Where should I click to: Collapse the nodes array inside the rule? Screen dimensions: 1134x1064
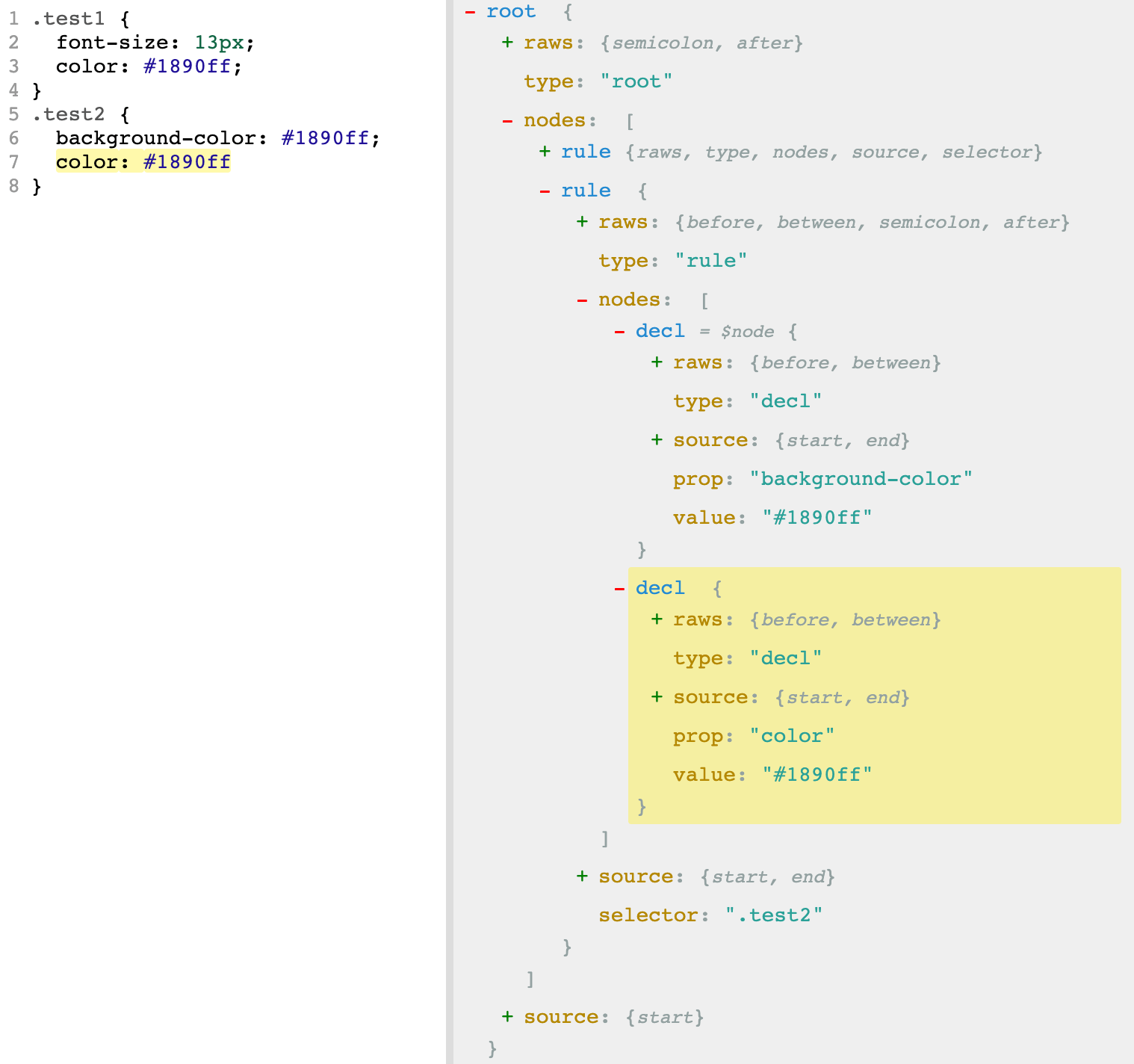582,300
